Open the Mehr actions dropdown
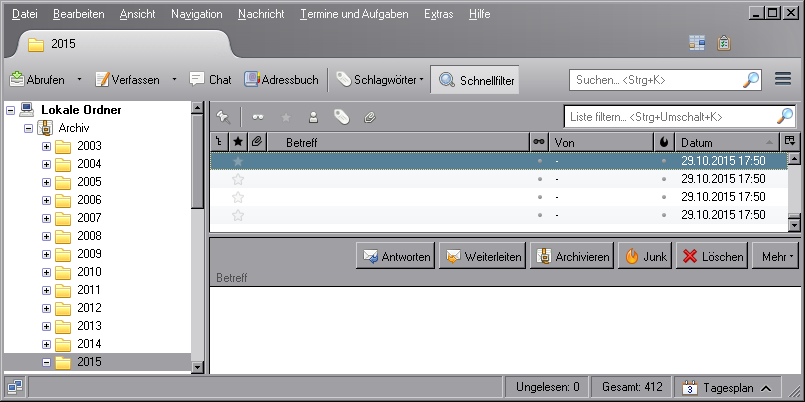Viewport: 805px width, 402px height. click(x=777, y=256)
